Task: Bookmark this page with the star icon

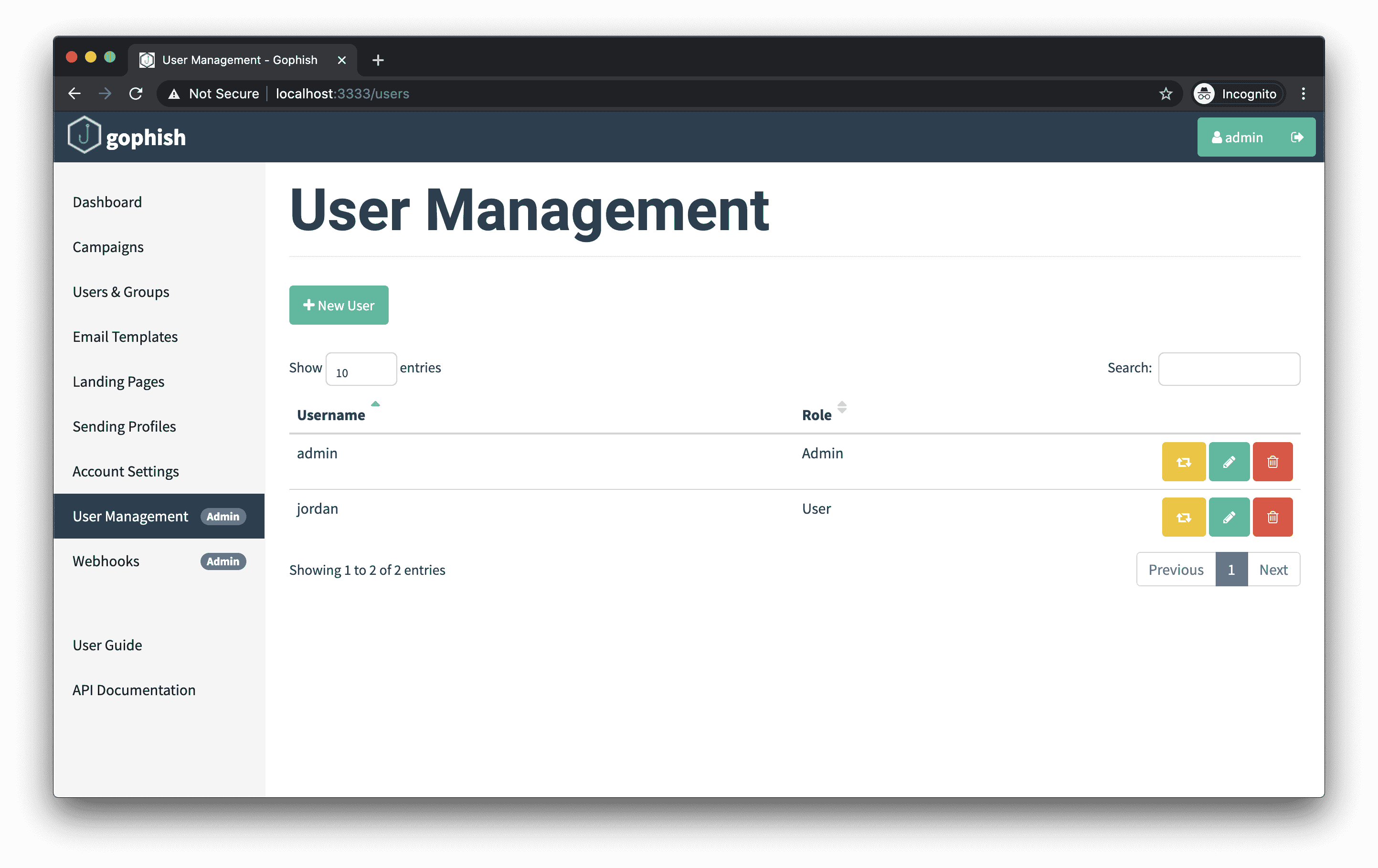Action: [x=1166, y=94]
